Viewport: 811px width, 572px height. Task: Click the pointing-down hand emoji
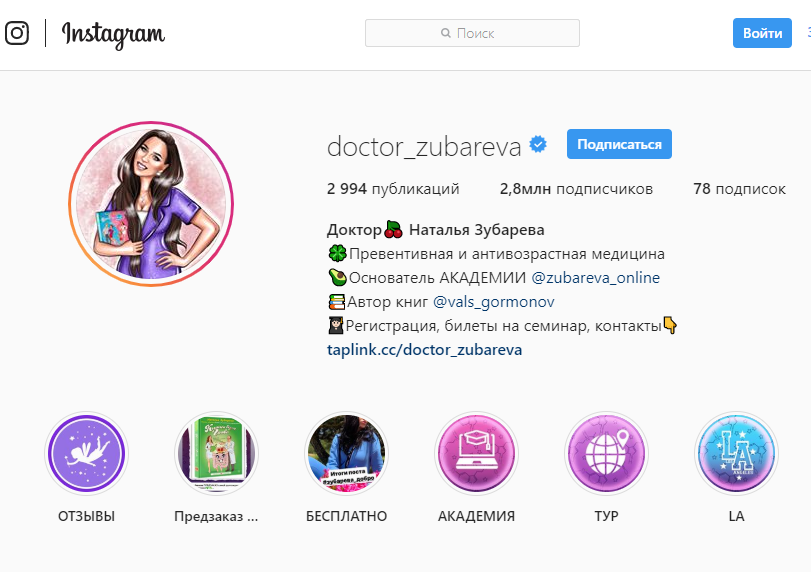(670, 325)
